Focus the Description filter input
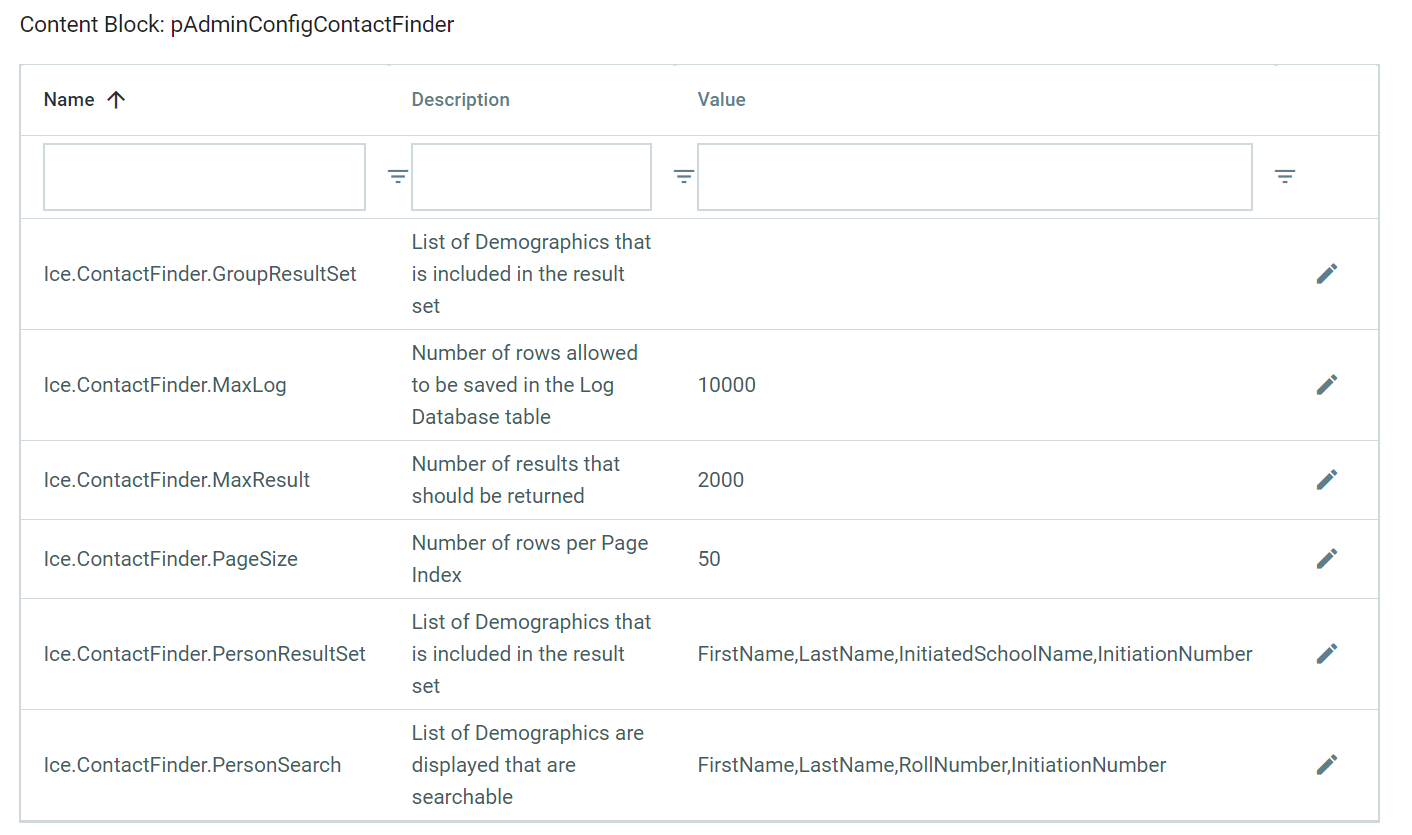The image size is (1412, 835). [x=531, y=177]
